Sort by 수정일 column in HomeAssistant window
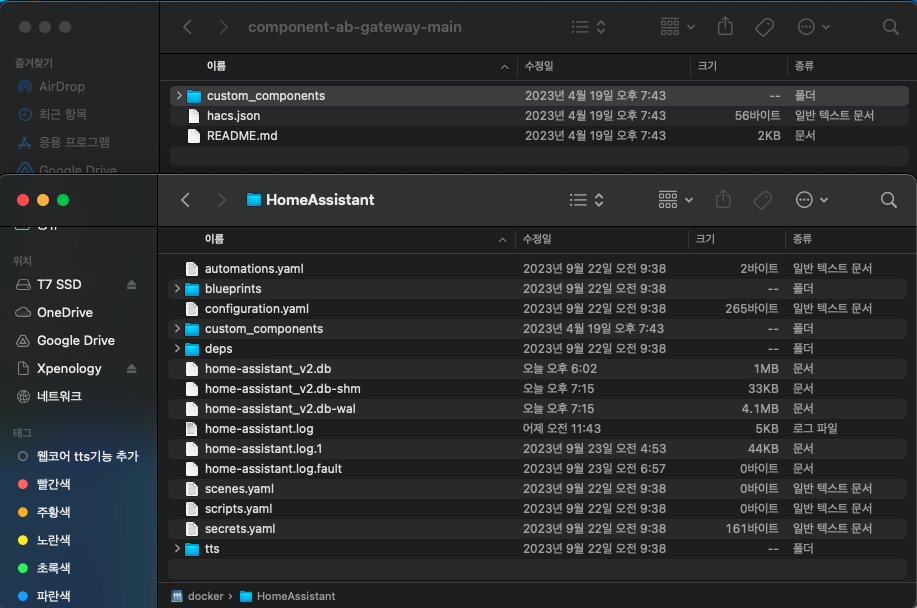 point(537,239)
